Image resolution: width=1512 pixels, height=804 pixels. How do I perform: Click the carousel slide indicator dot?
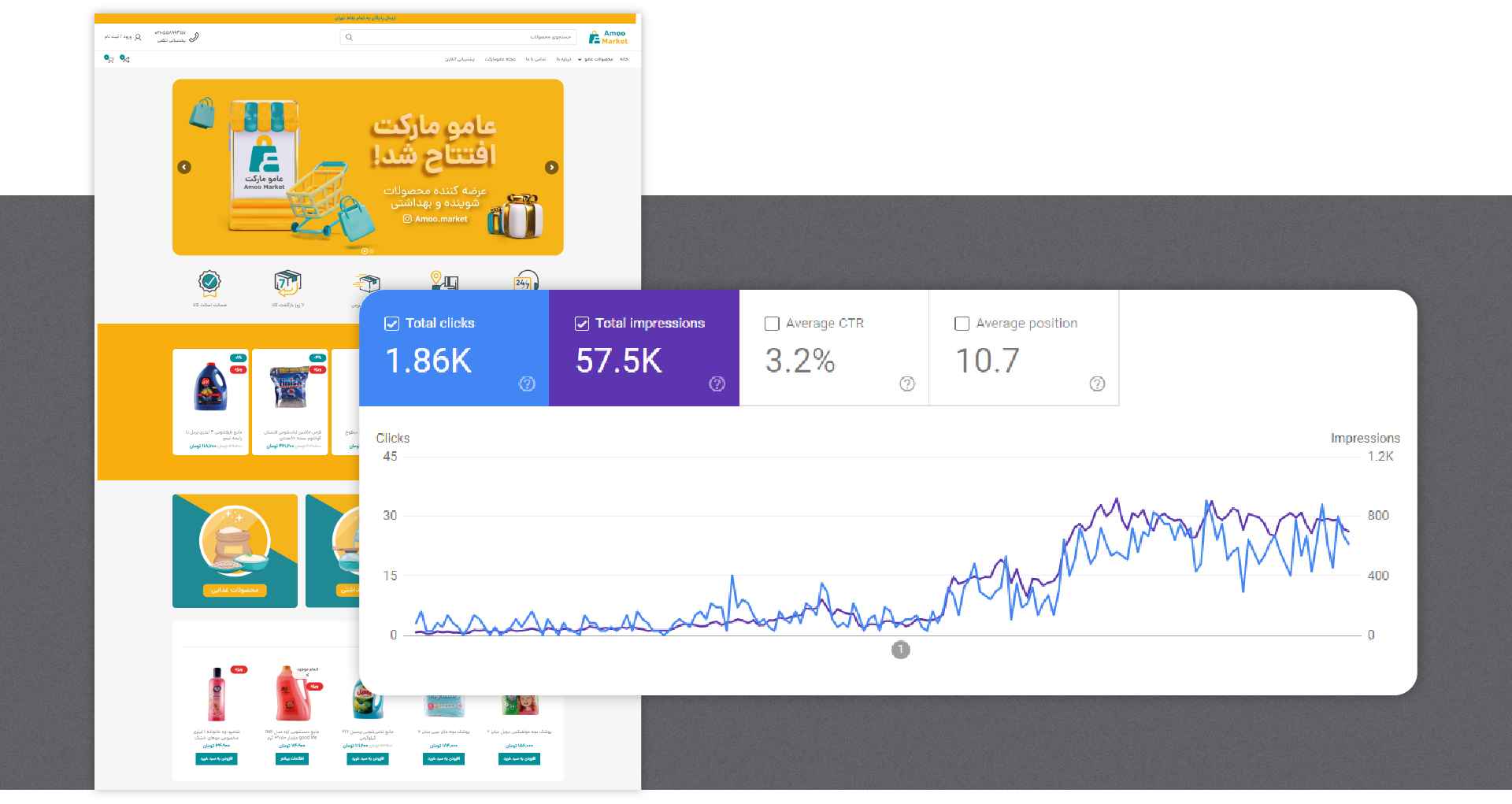pyautogui.click(x=365, y=251)
